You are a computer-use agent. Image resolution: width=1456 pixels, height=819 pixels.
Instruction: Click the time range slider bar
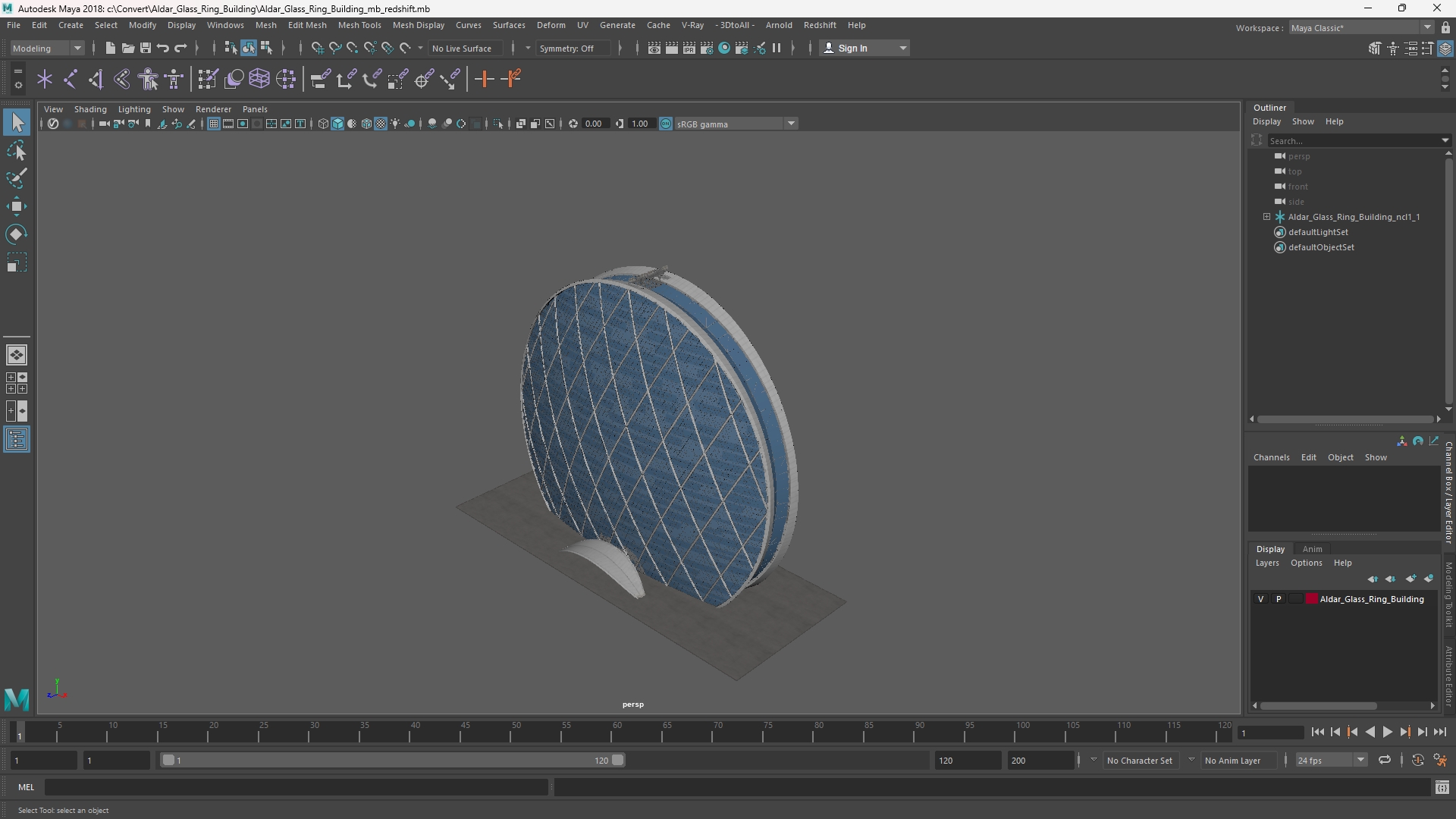(393, 760)
